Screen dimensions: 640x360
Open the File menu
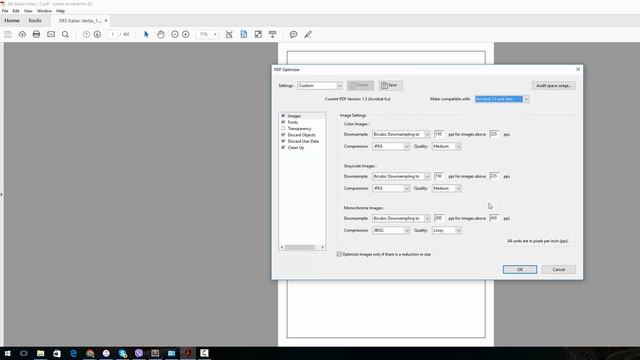(5, 11)
